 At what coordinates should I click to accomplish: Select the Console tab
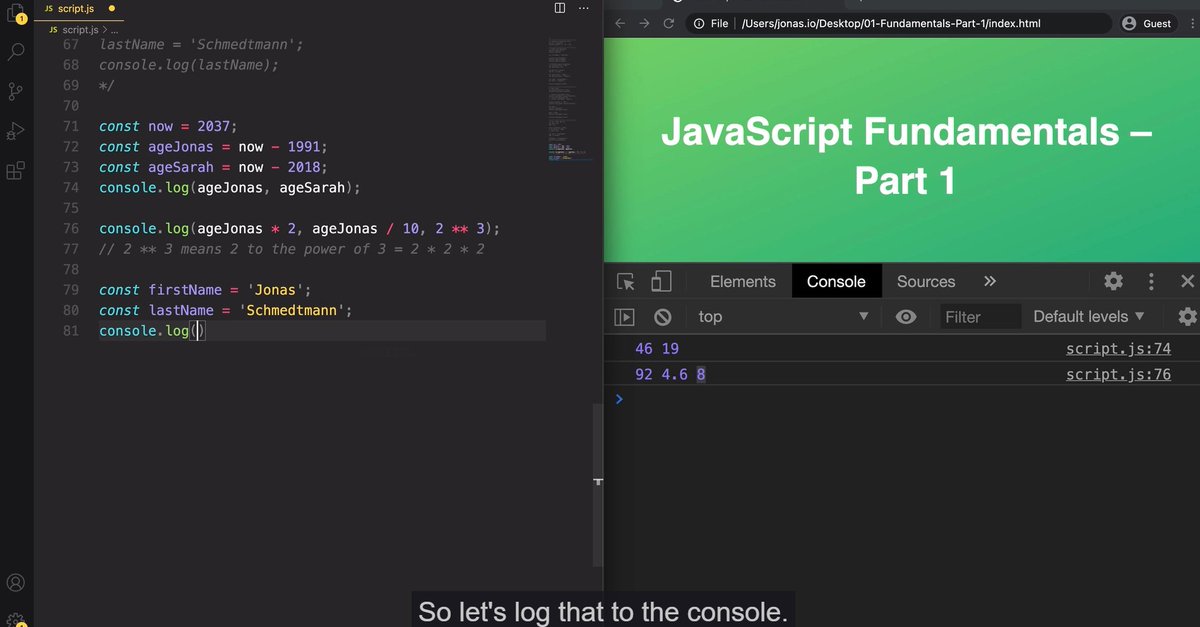836,282
